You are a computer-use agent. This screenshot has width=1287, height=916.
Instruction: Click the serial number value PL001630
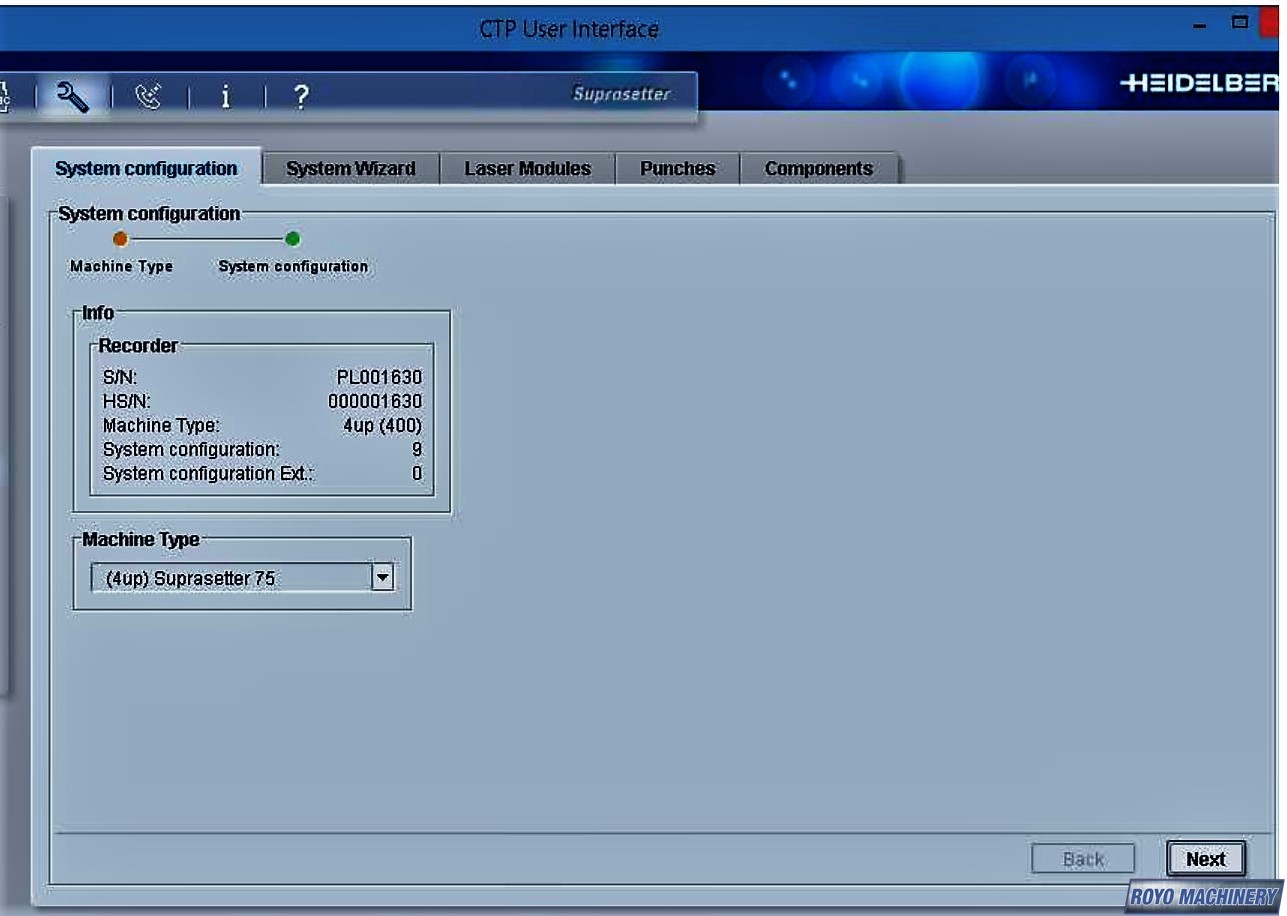click(x=379, y=377)
